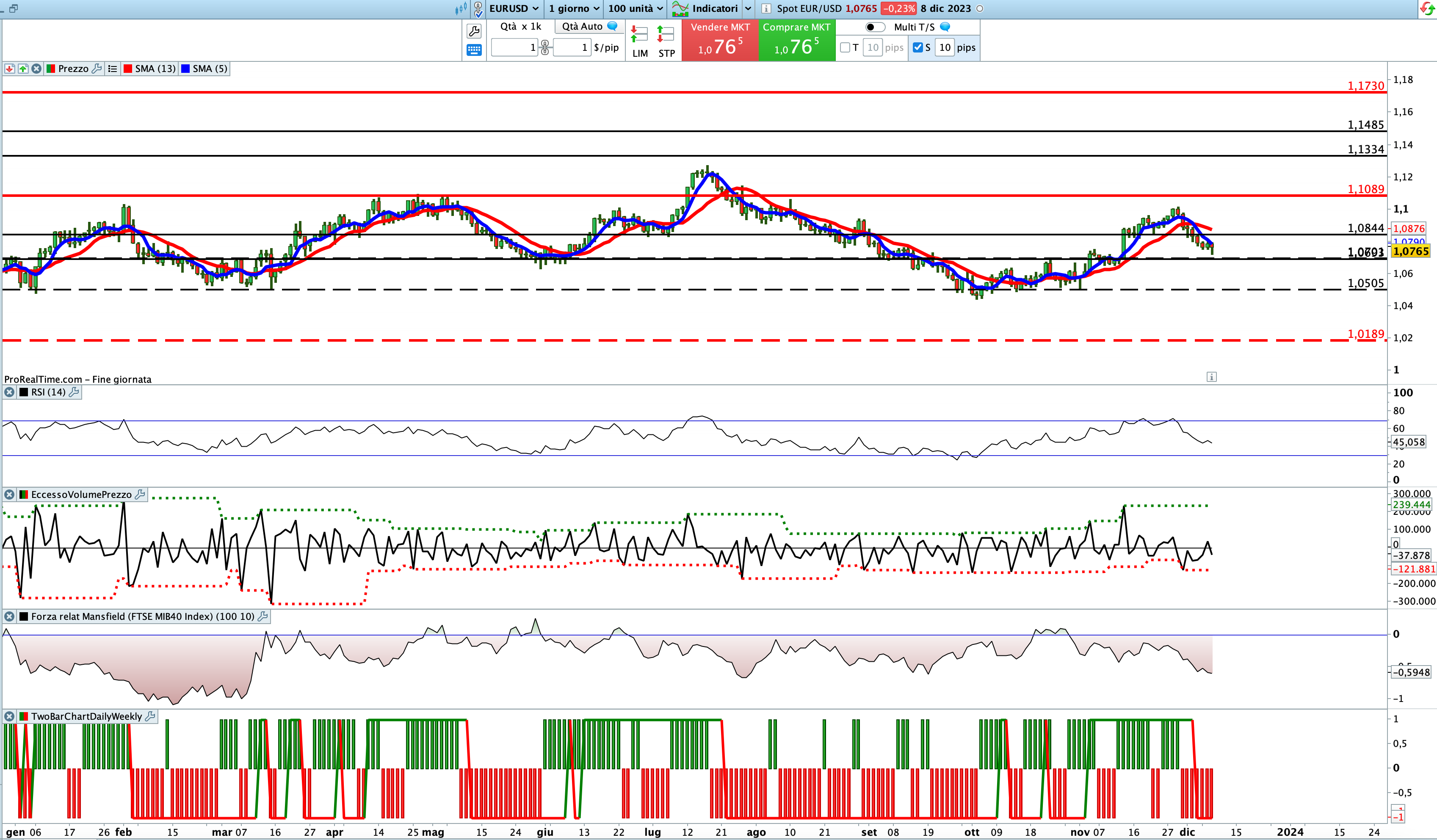Image resolution: width=1437 pixels, height=840 pixels.
Task: Open Prezzo settings wrench
Action: coord(97,69)
